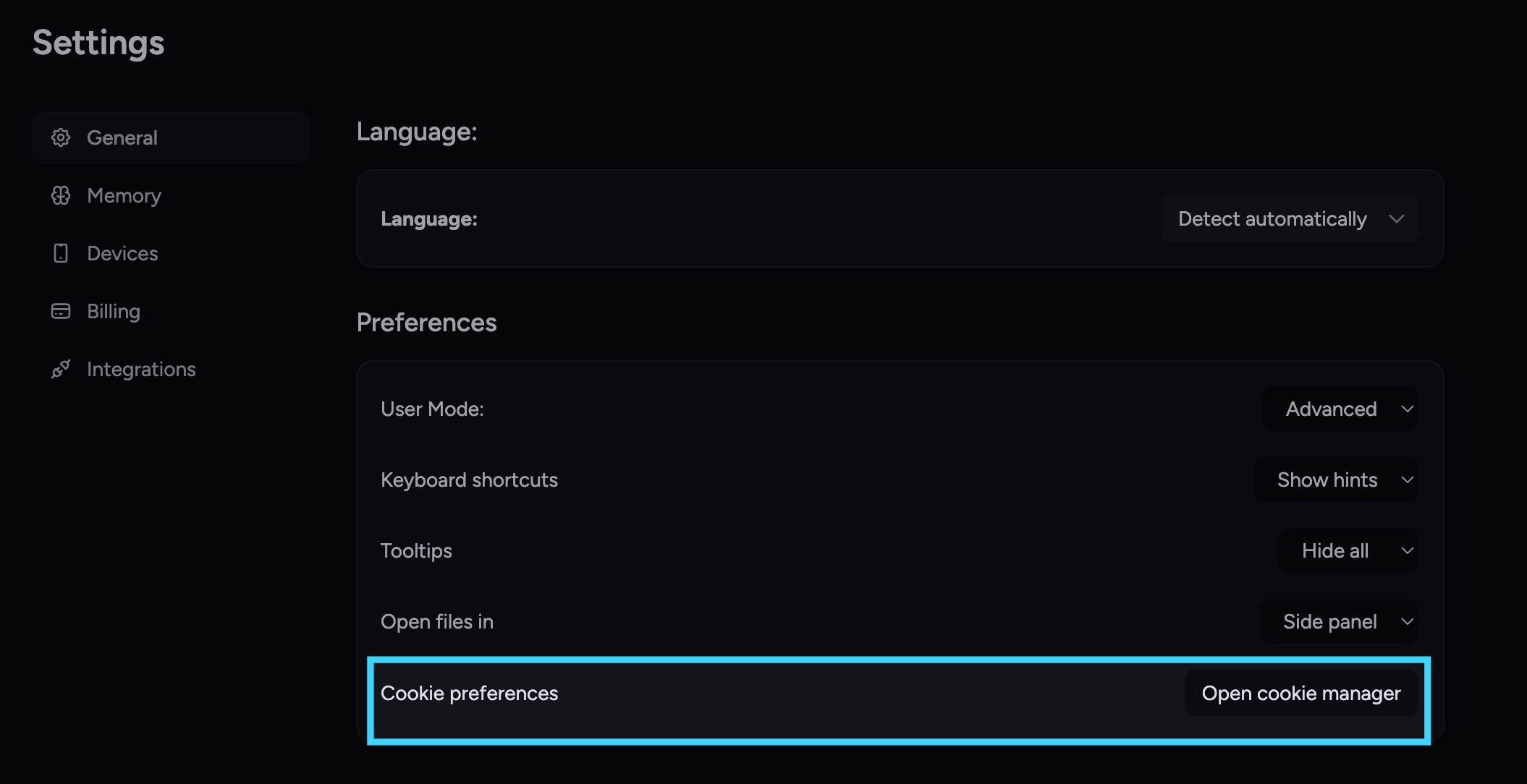Viewport: 1527px width, 784px height.
Task: Click the Open cookie manager button
Action: (1301, 693)
